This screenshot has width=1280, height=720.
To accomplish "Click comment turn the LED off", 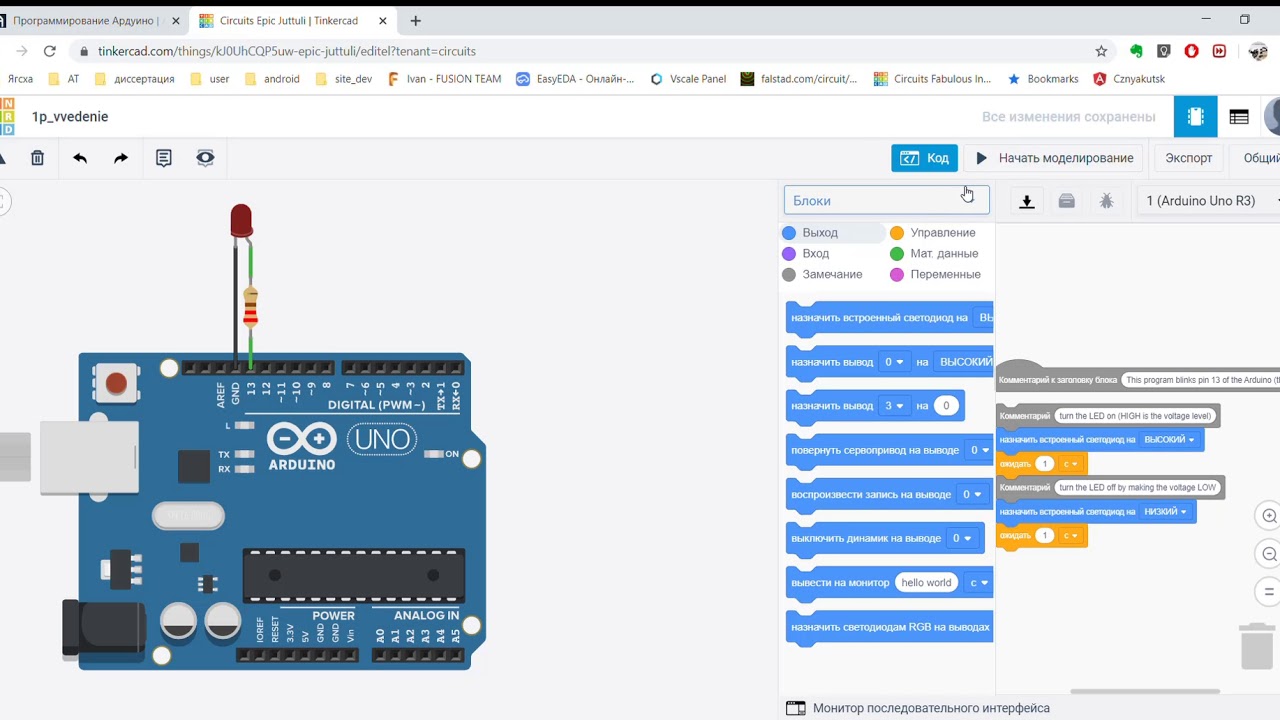I will click(x=1138, y=488).
